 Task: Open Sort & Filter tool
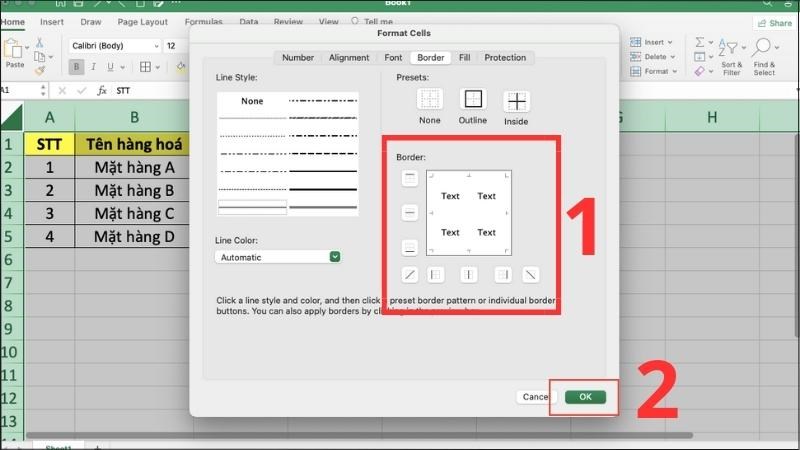pyautogui.click(x=732, y=57)
